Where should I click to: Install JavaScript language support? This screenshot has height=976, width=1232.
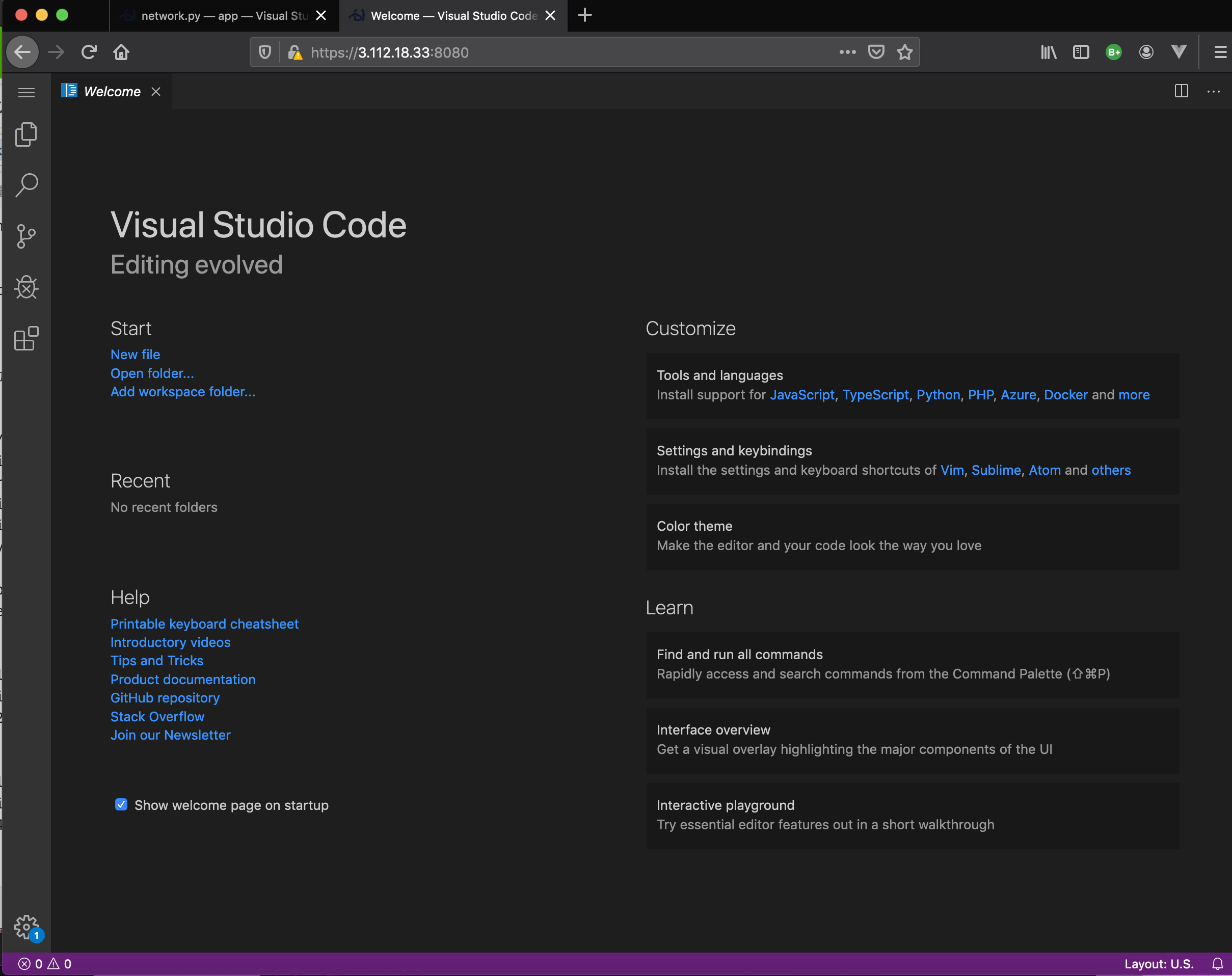801,395
